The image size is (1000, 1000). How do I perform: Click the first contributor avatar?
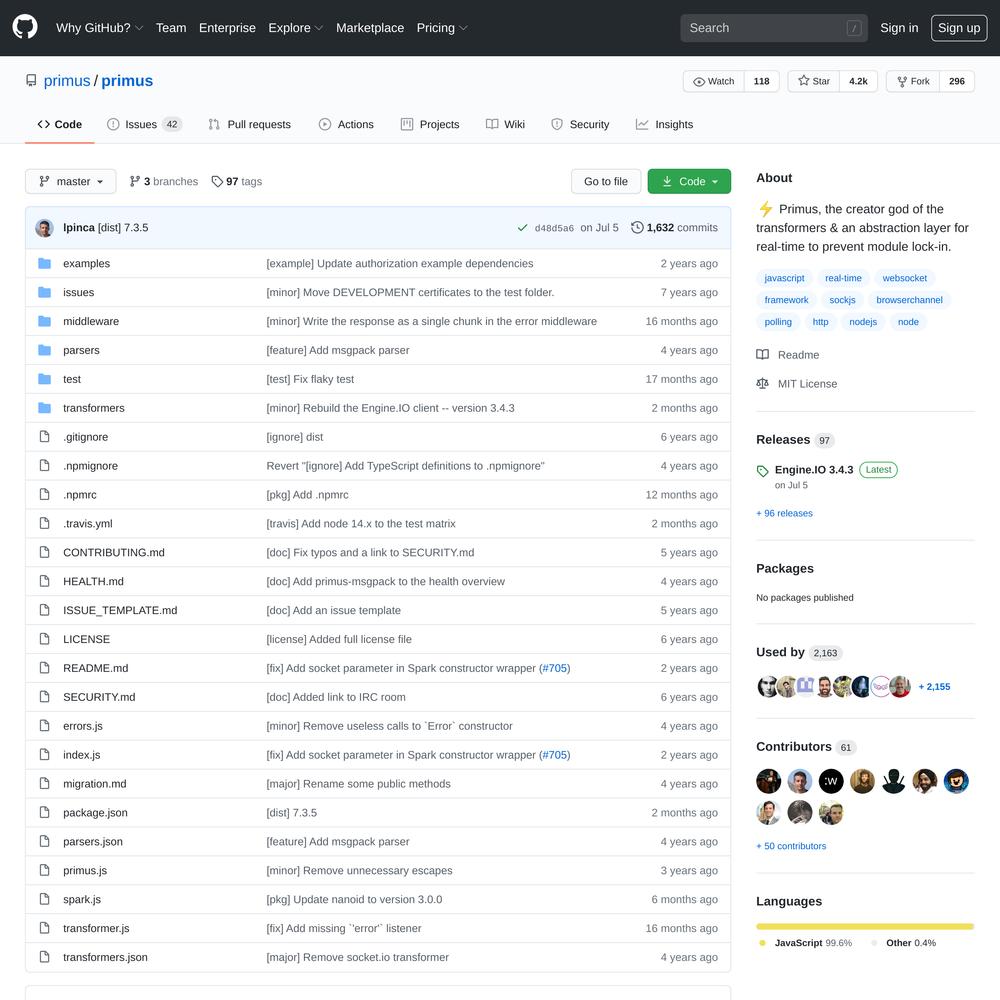768,781
